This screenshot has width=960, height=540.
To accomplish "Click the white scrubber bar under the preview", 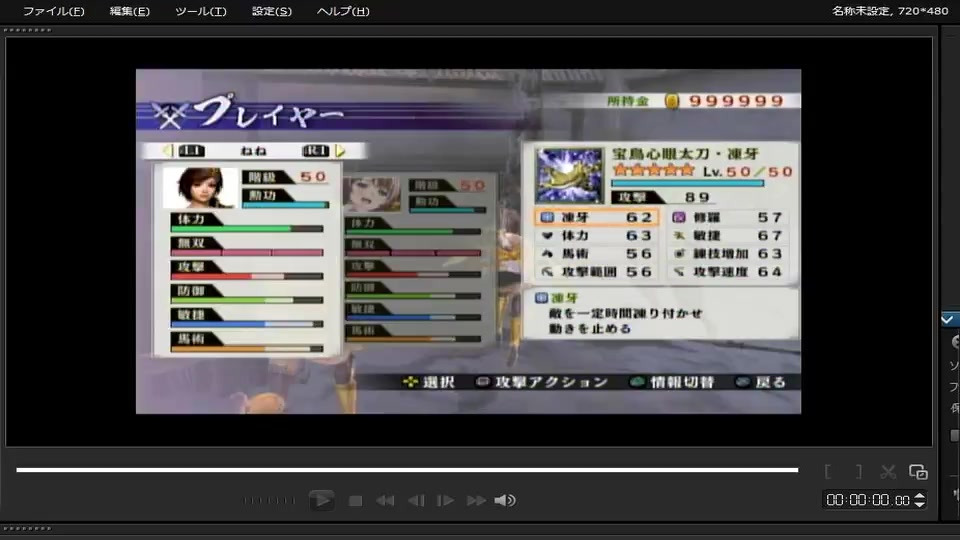I will (407, 470).
